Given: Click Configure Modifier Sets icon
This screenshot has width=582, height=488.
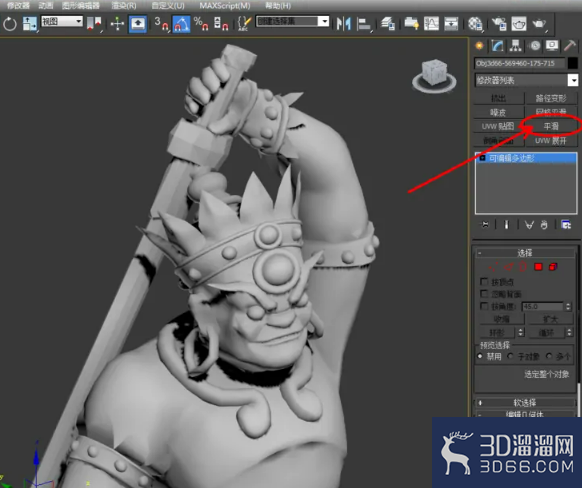Looking at the screenshot, I should [x=566, y=225].
